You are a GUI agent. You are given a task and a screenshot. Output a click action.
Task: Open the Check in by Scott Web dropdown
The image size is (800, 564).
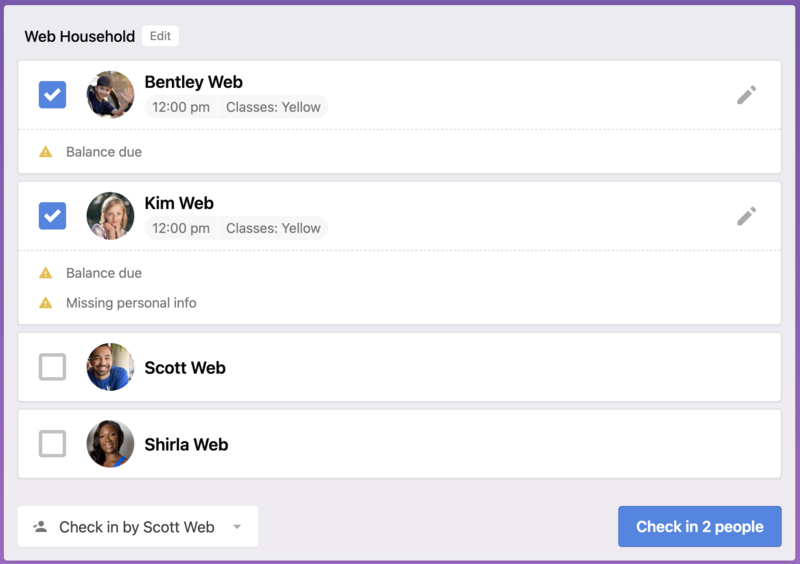click(x=137, y=527)
